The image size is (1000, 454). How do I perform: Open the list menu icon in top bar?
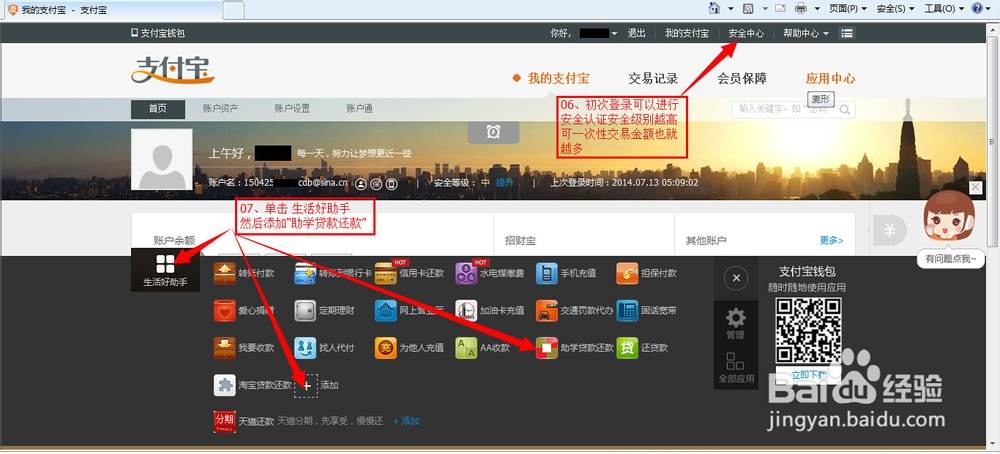(x=846, y=33)
